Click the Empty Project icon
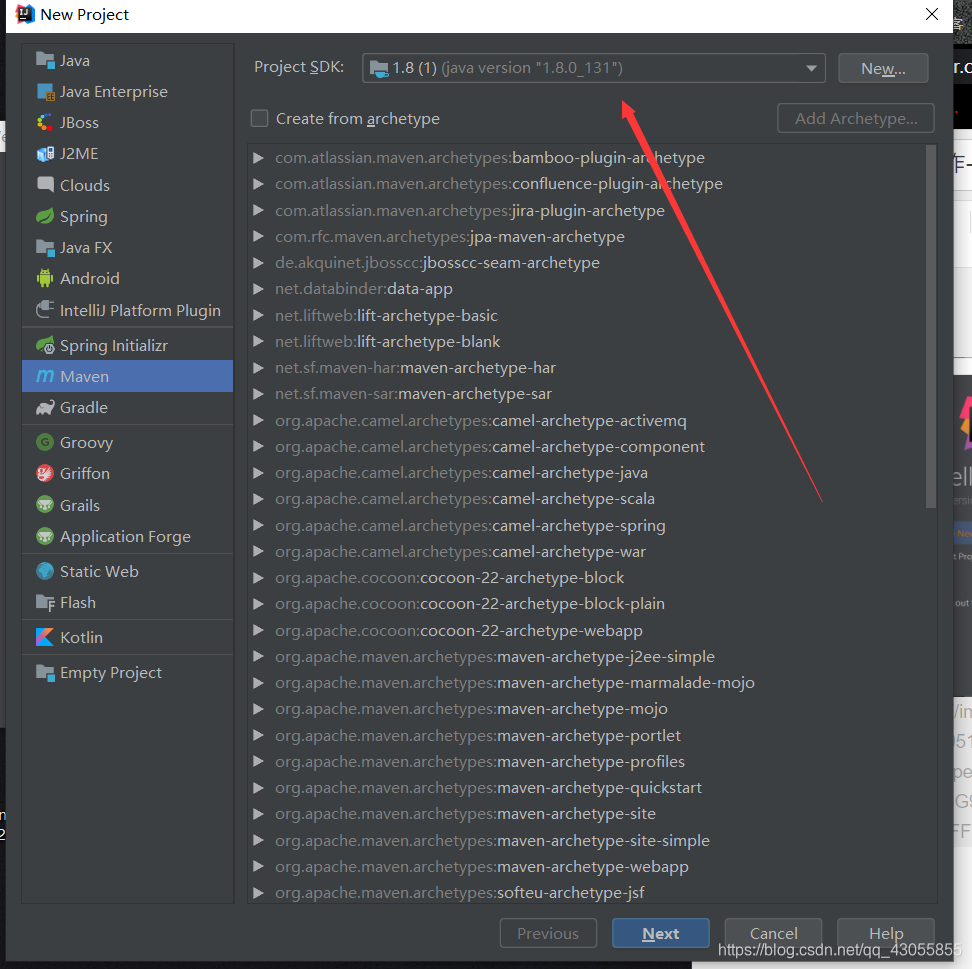This screenshot has width=972, height=969. [45, 673]
